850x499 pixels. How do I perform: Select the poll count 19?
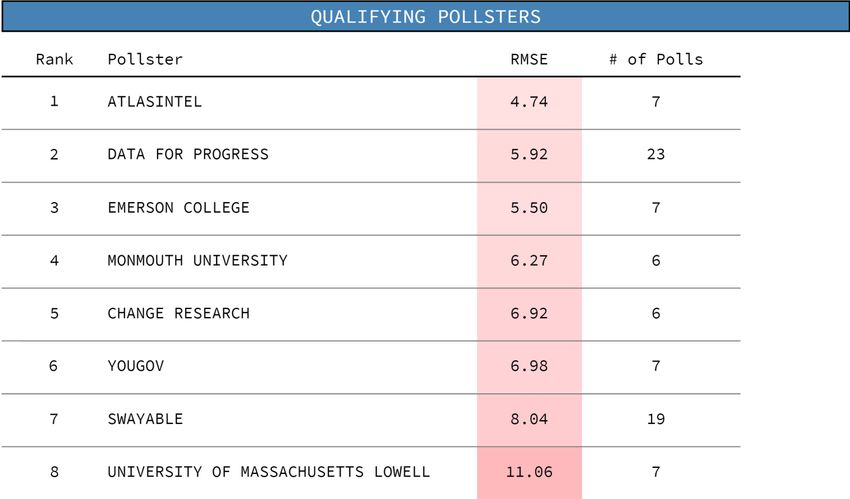656,419
